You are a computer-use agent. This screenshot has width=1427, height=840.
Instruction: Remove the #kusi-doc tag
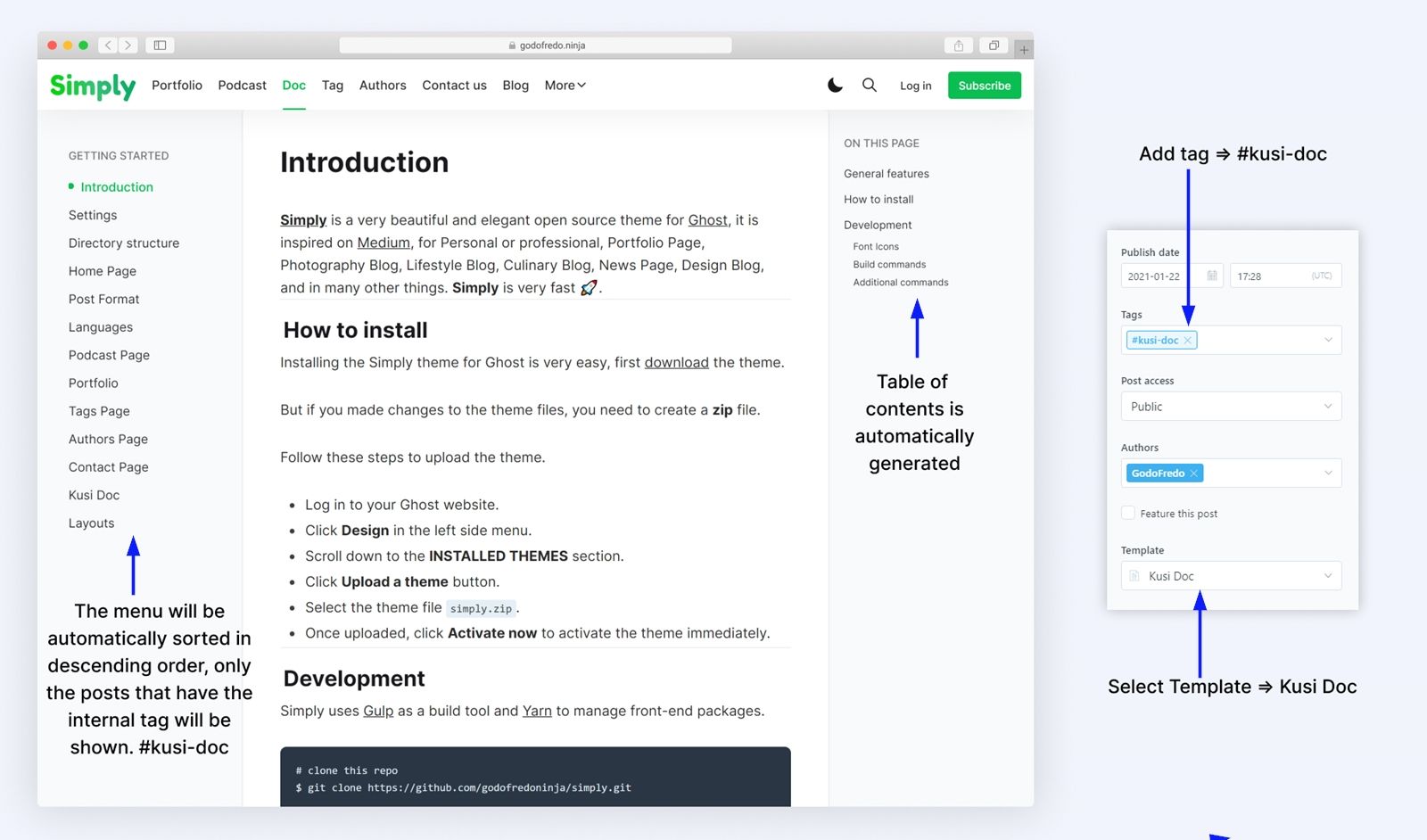[1187, 341]
